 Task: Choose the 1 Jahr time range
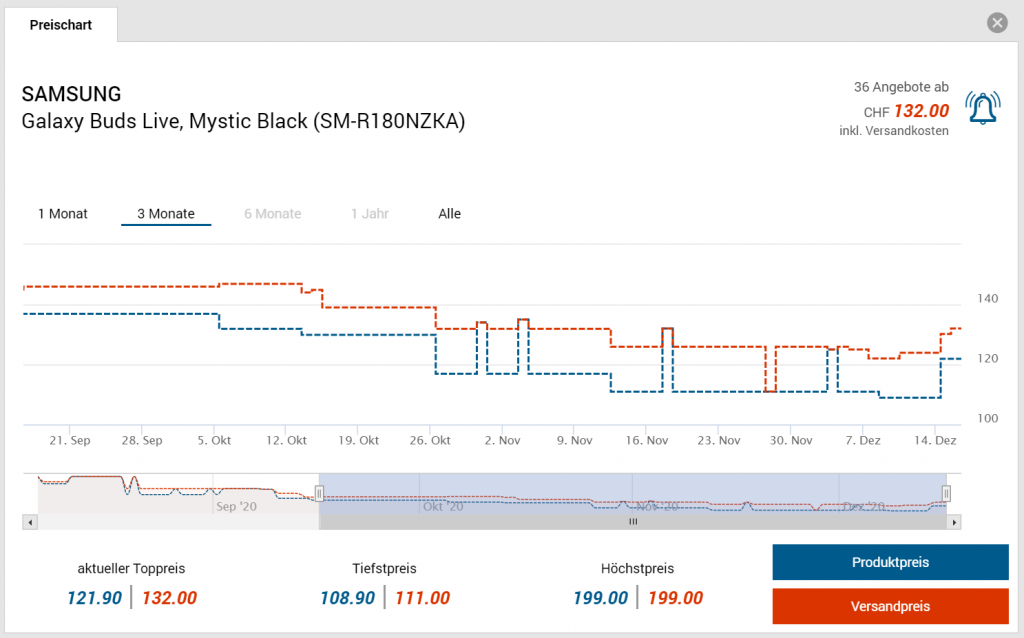coord(369,214)
